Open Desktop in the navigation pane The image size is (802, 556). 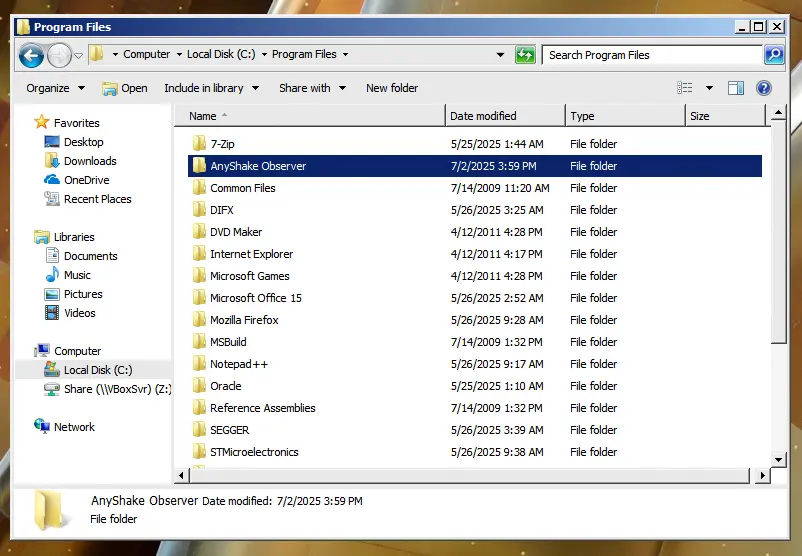74,142
